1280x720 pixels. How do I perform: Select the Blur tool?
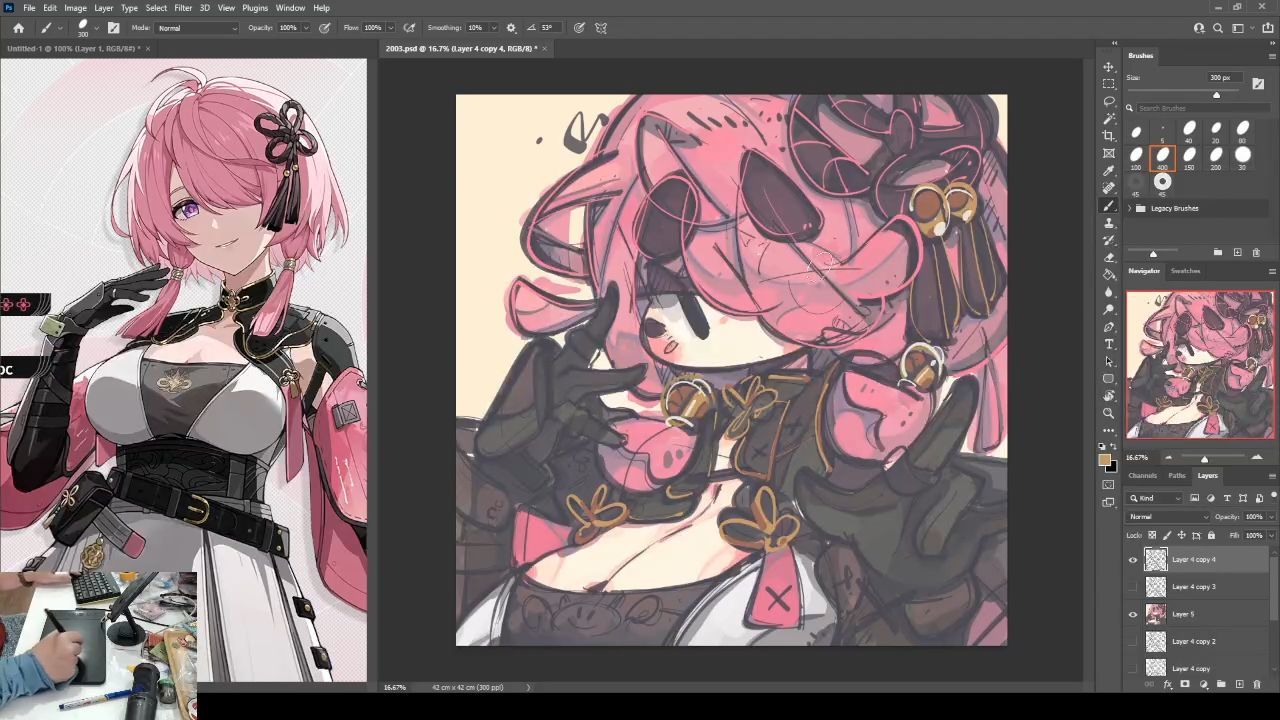[1109, 292]
